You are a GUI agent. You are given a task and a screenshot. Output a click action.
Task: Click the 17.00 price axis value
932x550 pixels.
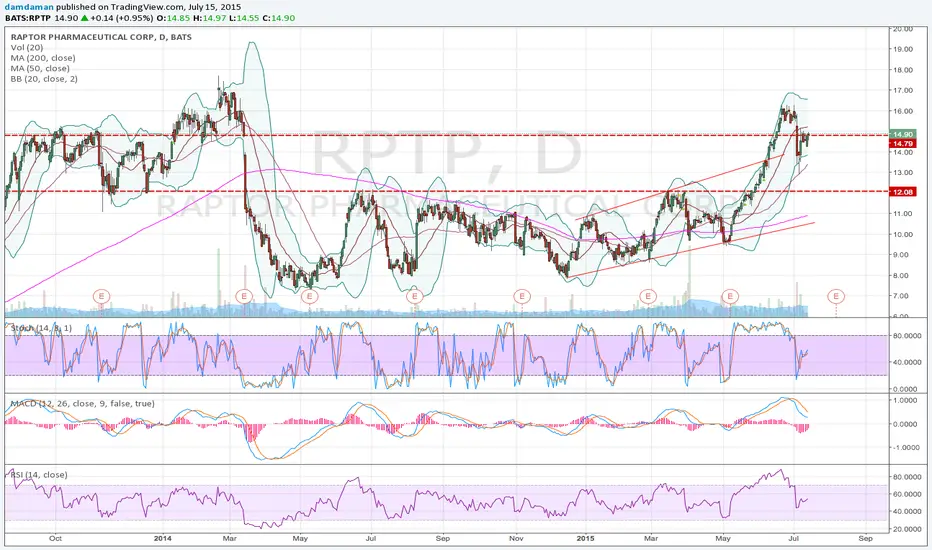903,90
